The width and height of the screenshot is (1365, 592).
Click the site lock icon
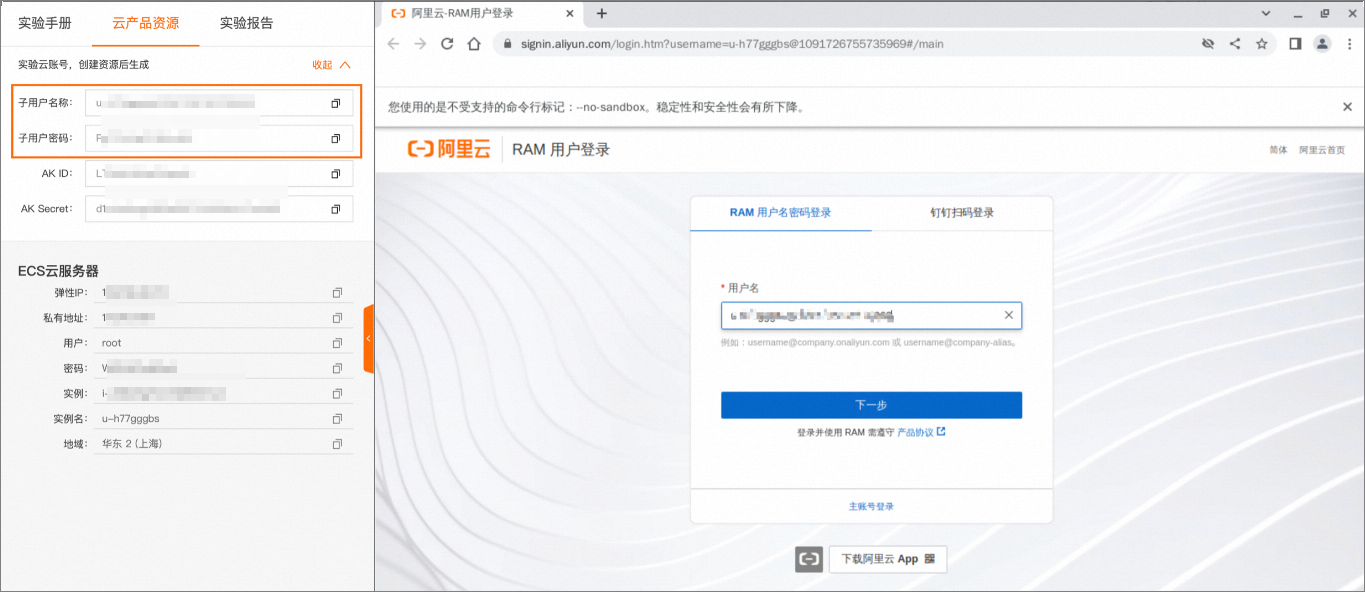pyautogui.click(x=507, y=44)
